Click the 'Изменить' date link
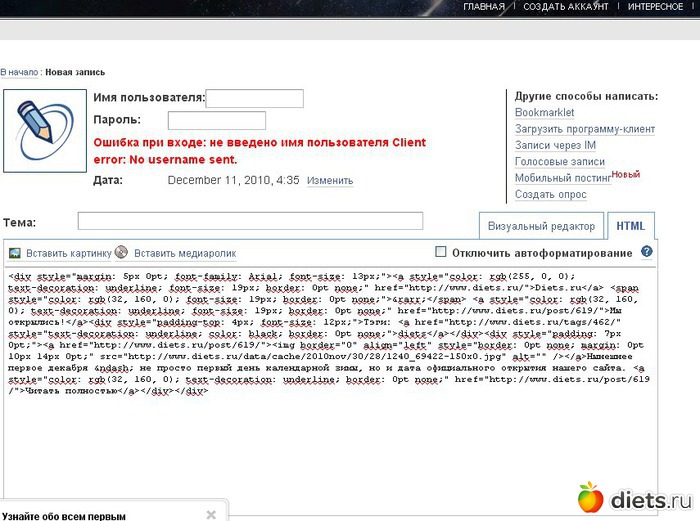 coord(329,181)
